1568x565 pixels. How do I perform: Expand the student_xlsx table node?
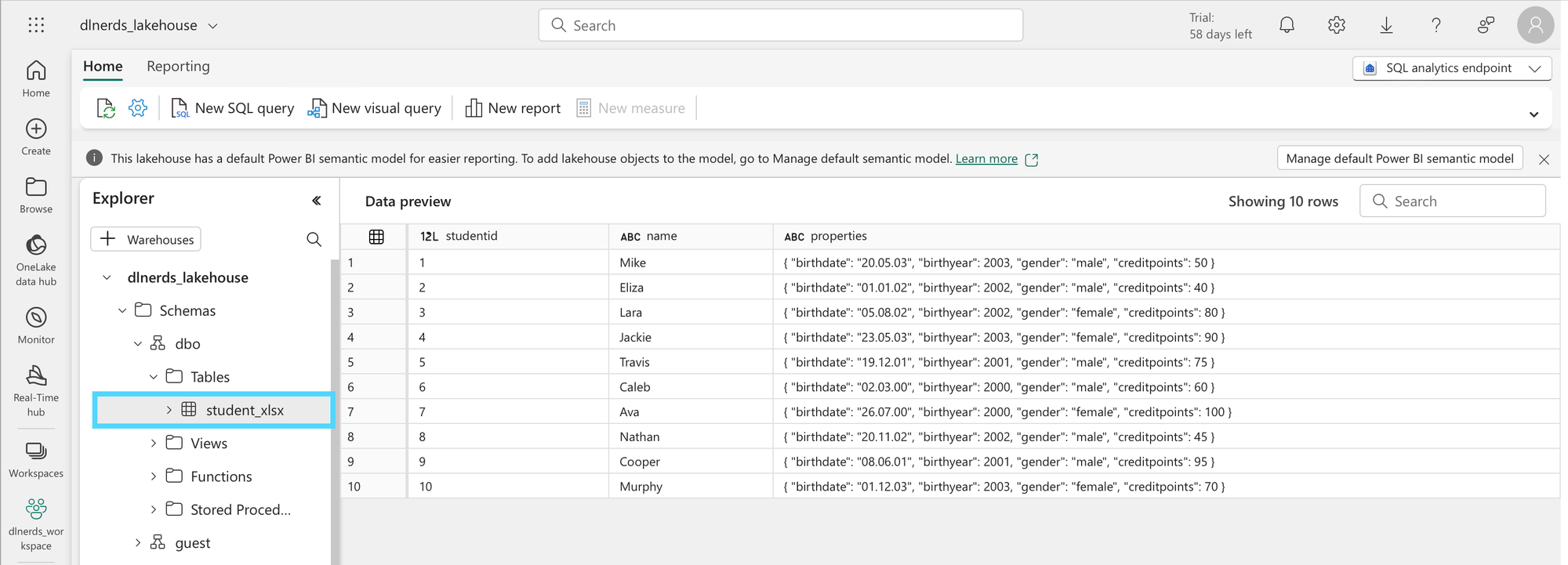(169, 410)
